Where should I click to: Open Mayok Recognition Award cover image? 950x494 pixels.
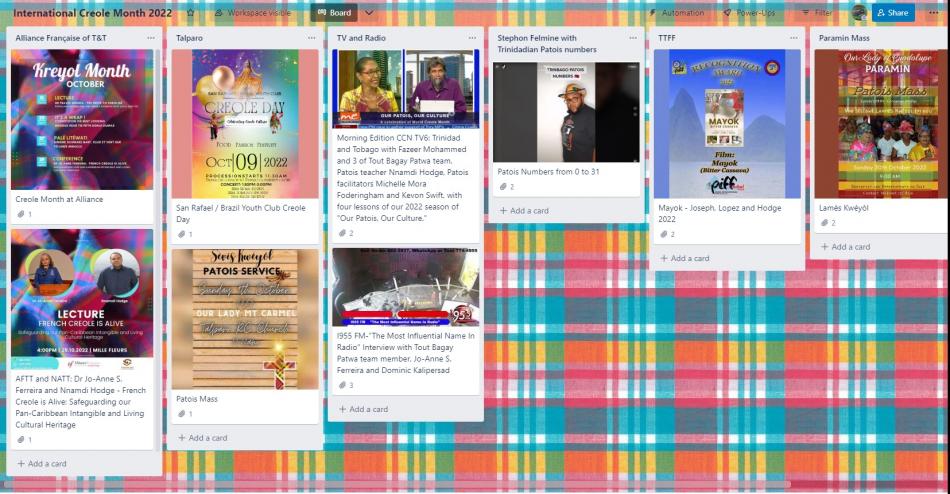point(727,124)
